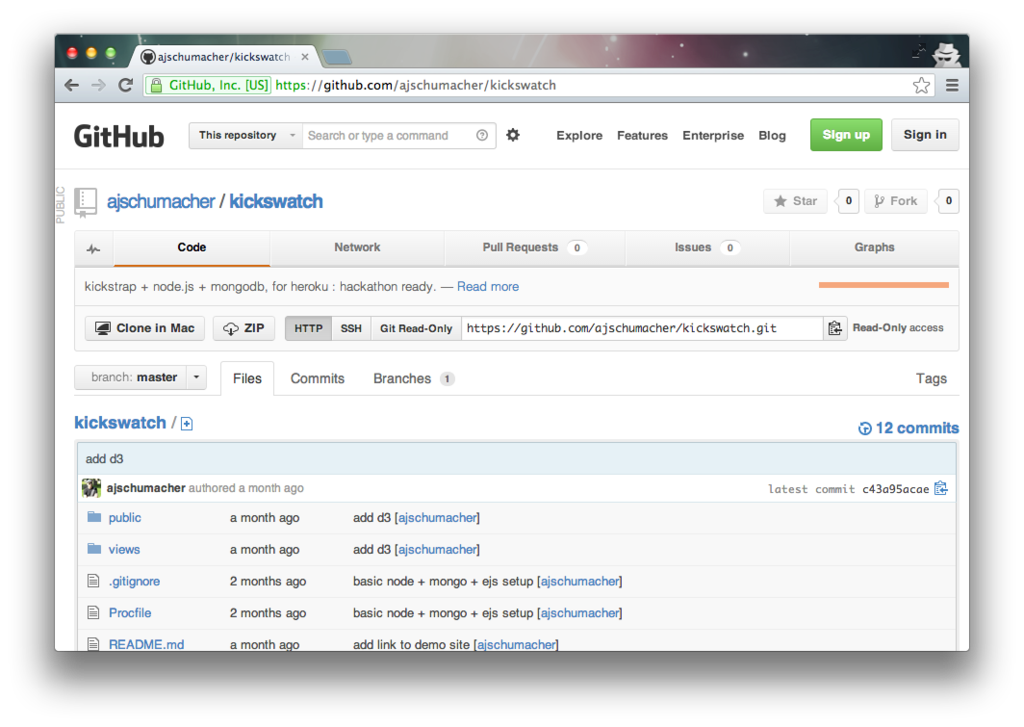Create a new file with plus icon
Viewport: 1024px width, 727px height.
pos(187,425)
